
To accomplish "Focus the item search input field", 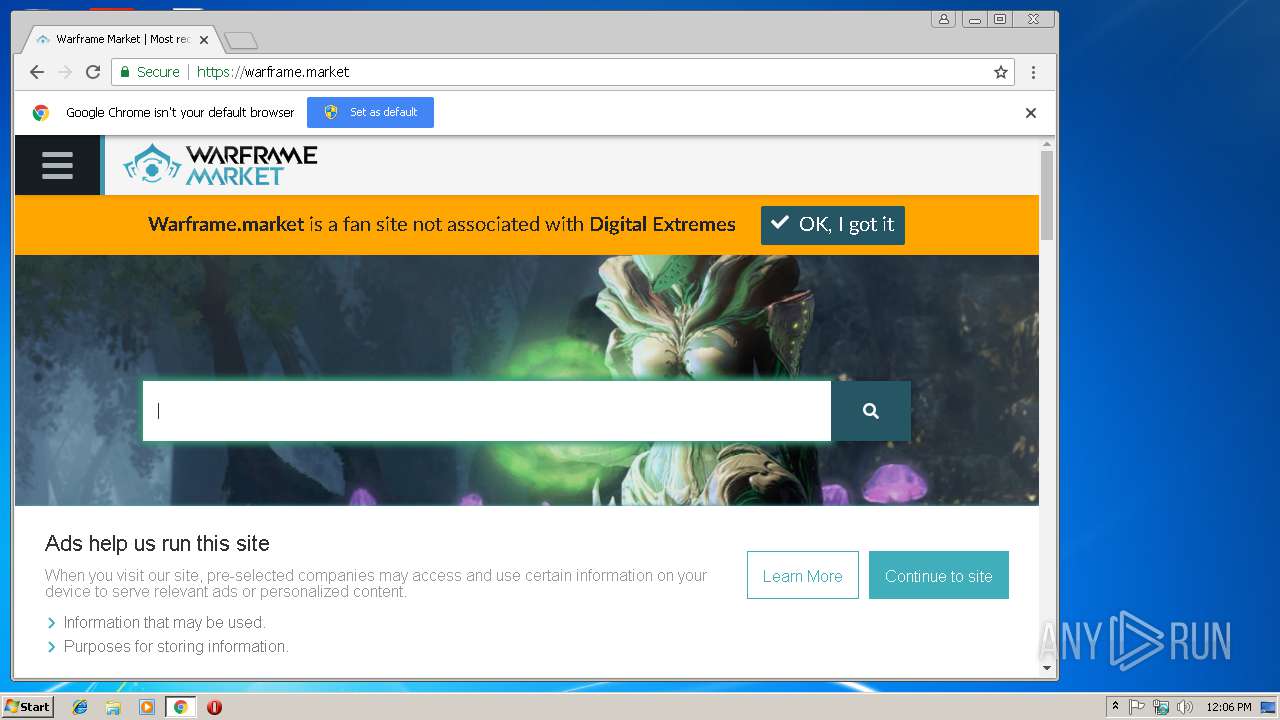I will click(487, 411).
